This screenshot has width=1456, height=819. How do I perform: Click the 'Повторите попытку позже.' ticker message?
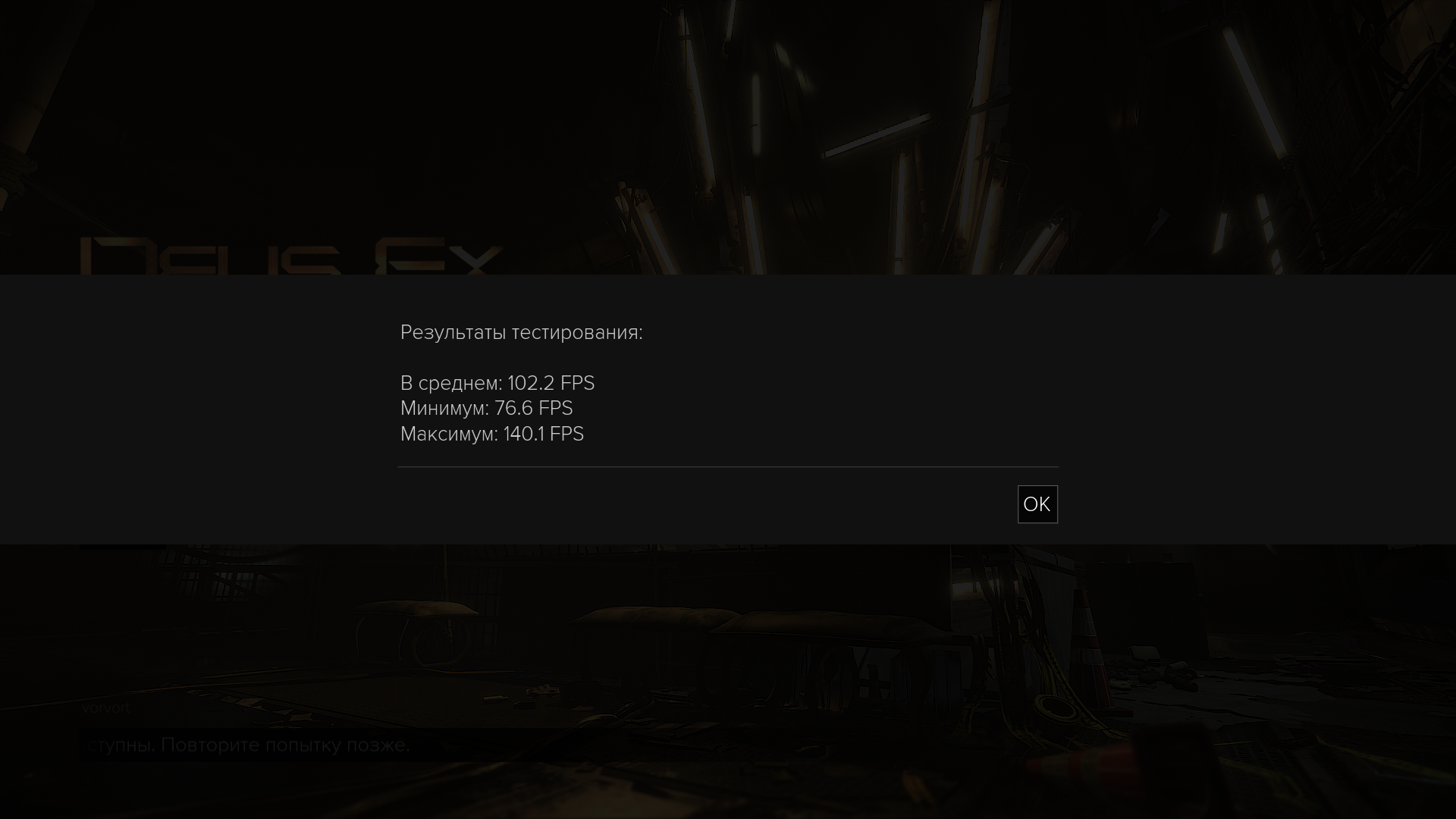click(285, 745)
